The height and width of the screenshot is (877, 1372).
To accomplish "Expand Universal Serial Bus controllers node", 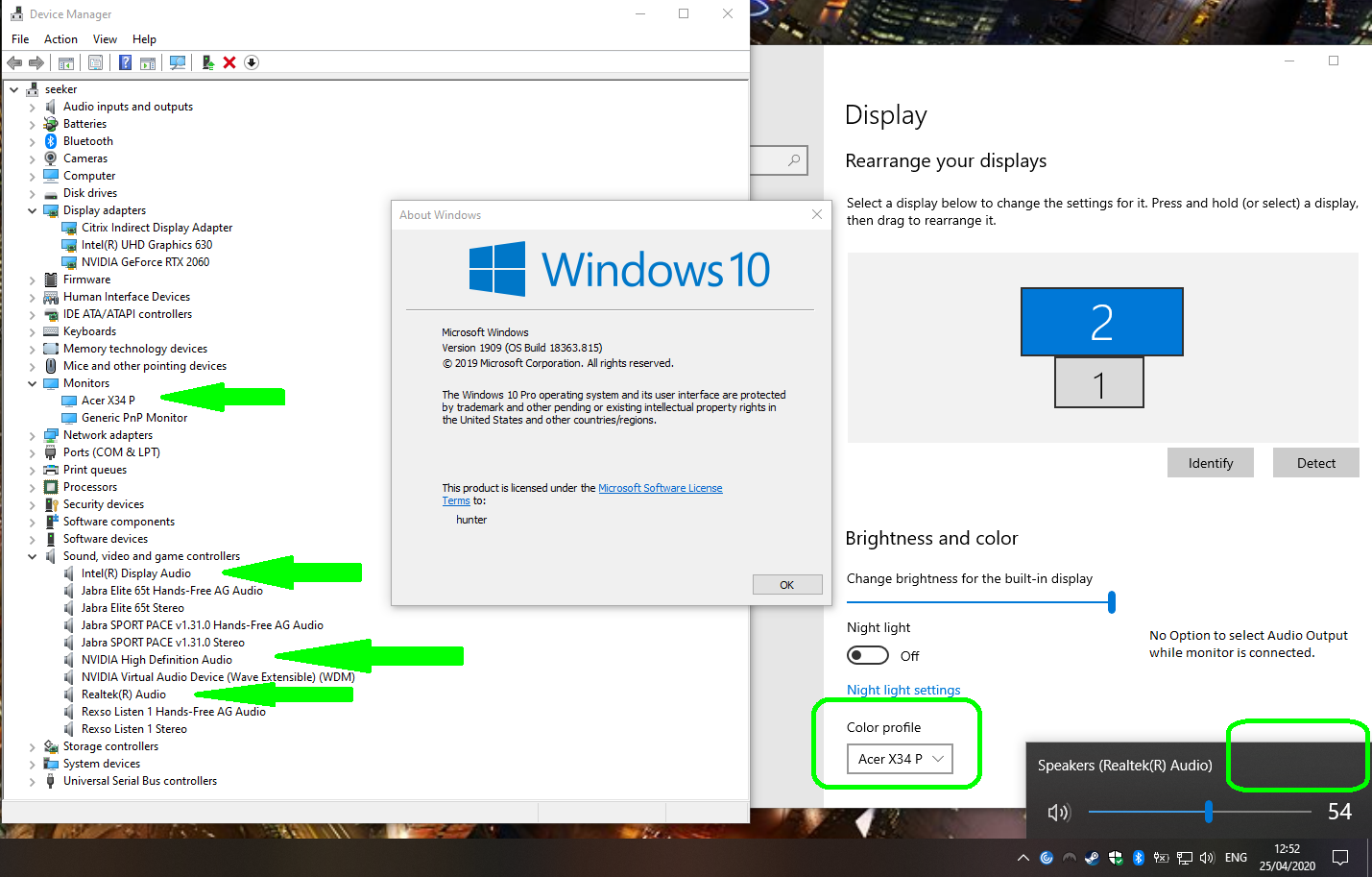I will click(32, 781).
